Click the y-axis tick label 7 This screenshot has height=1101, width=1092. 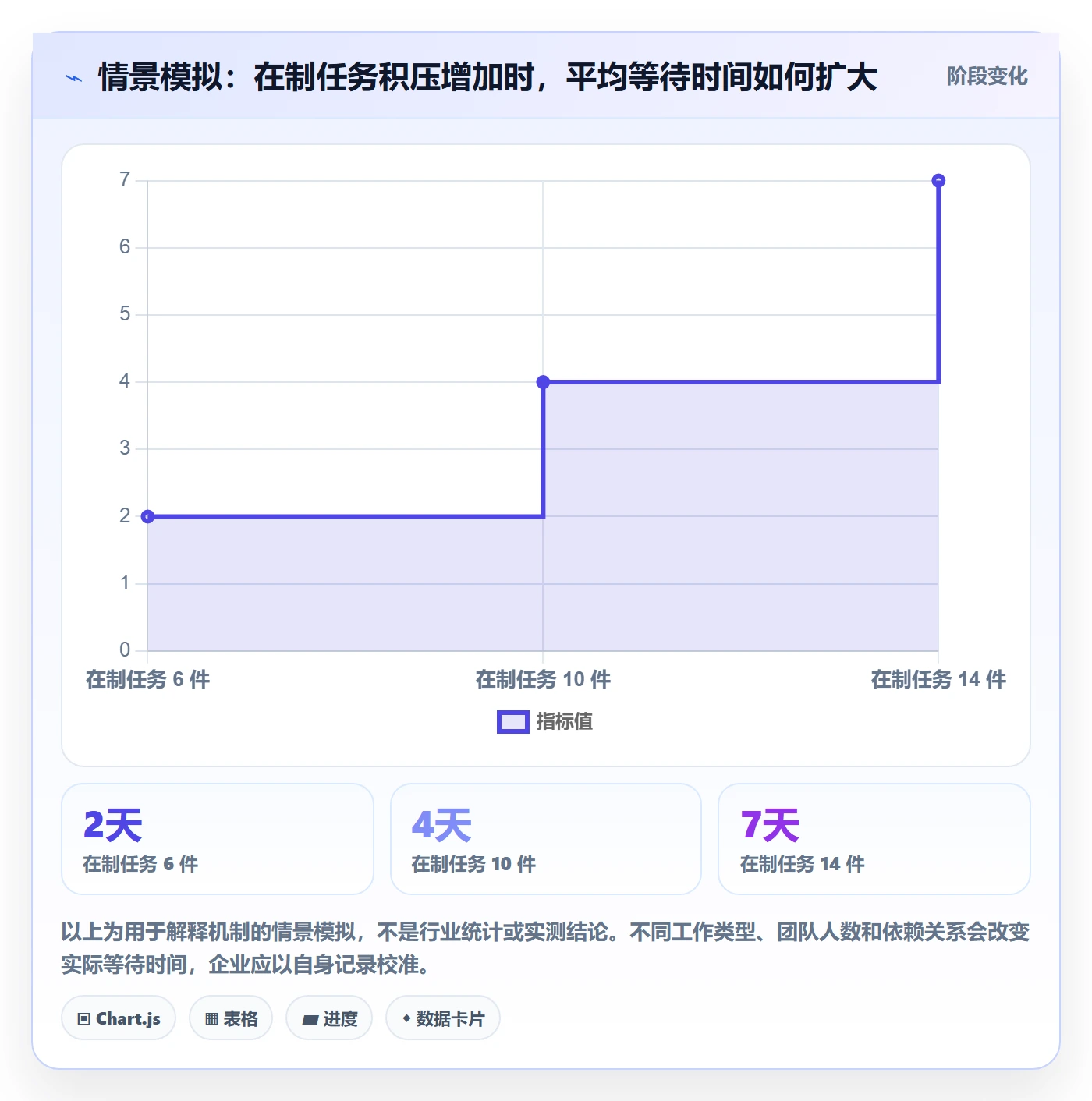click(125, 180)
